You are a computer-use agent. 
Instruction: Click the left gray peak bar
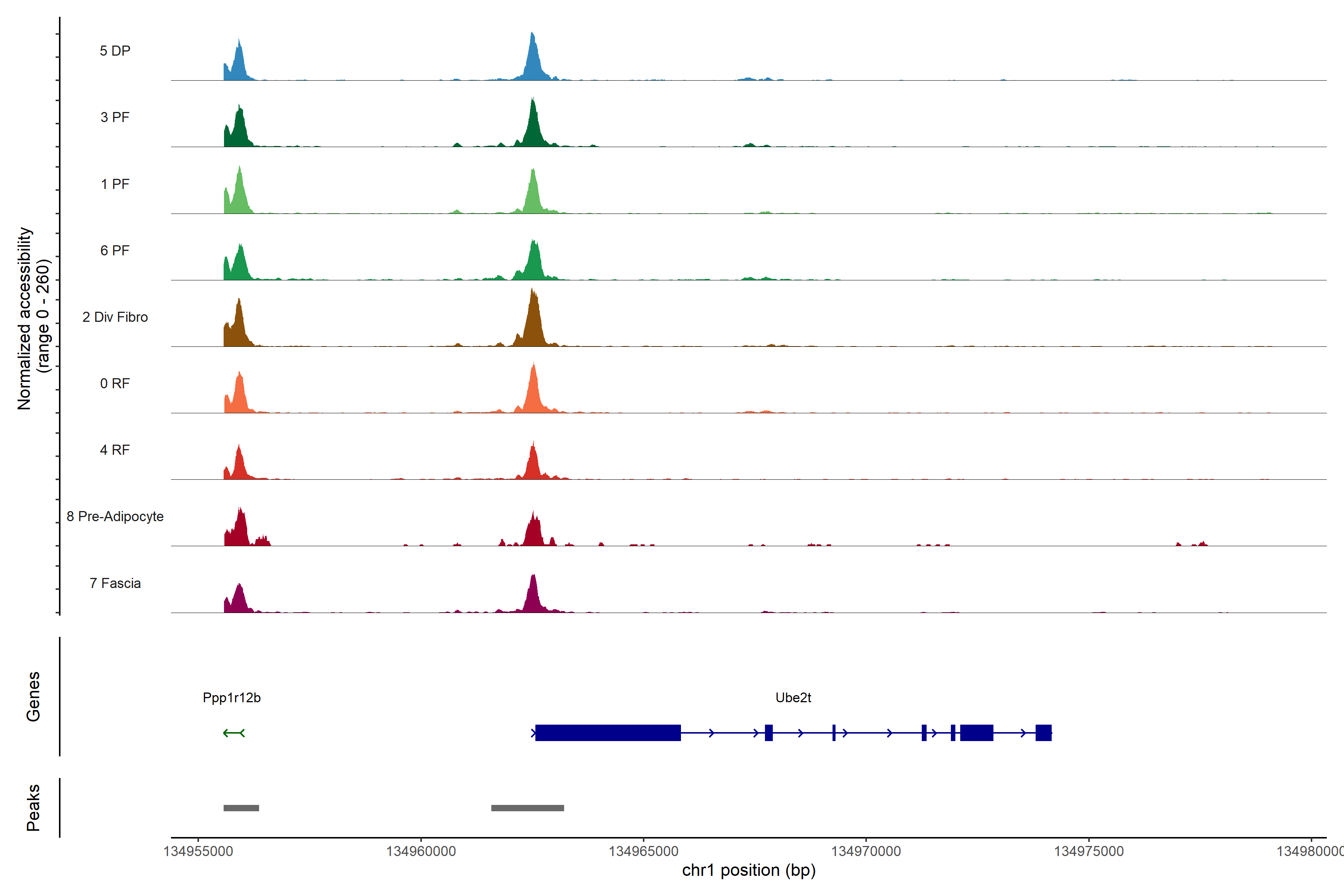pyautogui.click(x=241, y=808)
